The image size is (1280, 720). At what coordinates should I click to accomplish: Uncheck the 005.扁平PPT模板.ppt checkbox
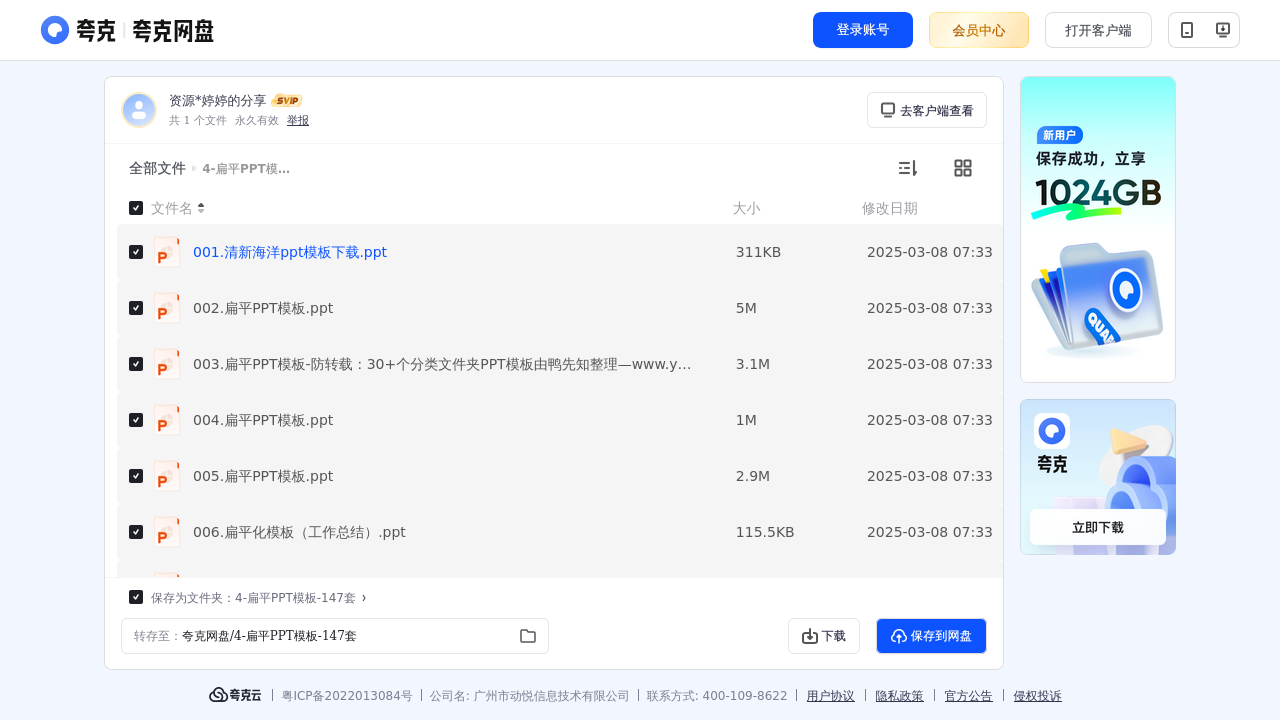point(136,476)
